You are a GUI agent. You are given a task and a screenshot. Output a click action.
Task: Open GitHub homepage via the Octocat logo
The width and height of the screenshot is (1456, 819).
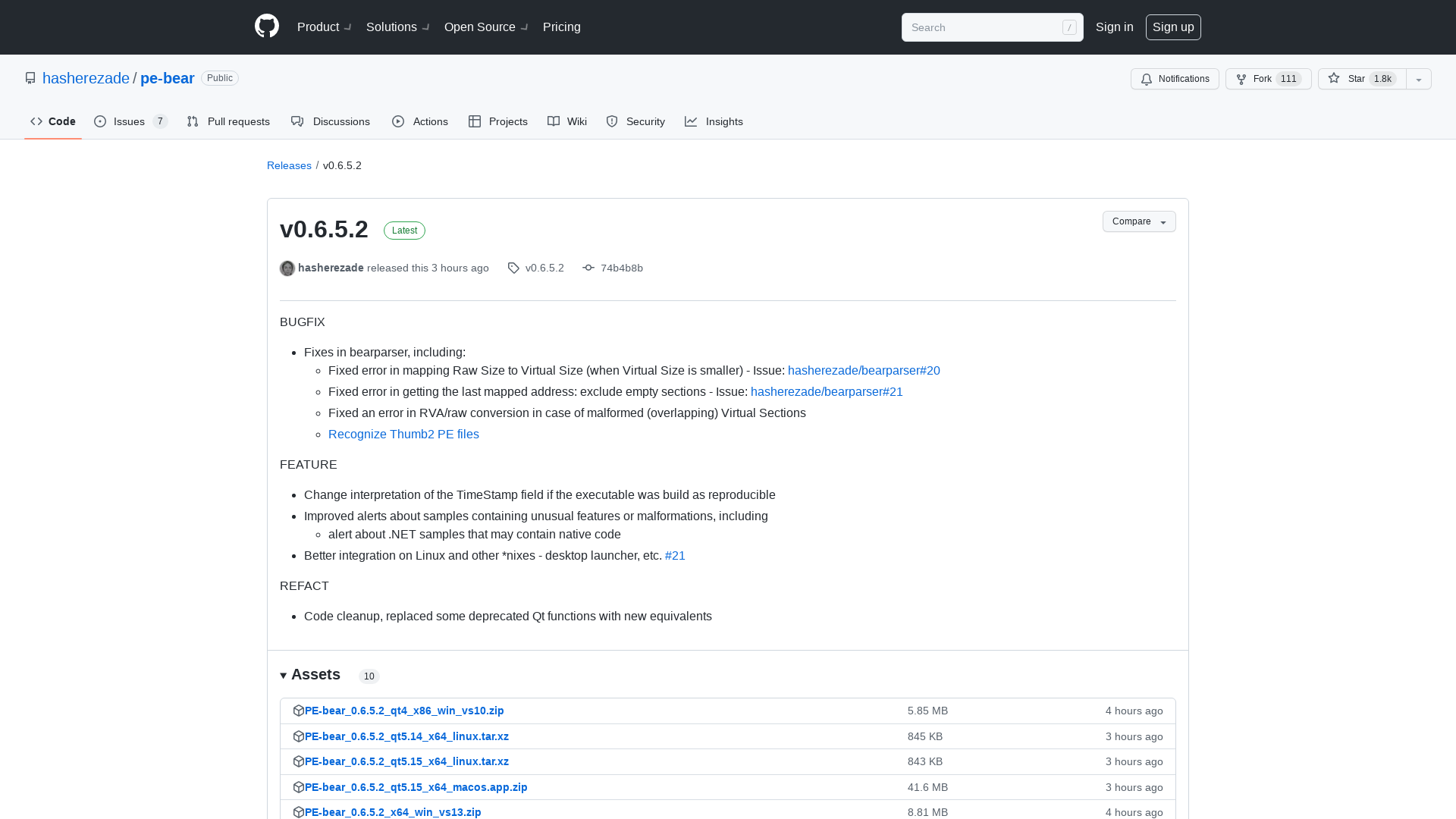(267, 27)
